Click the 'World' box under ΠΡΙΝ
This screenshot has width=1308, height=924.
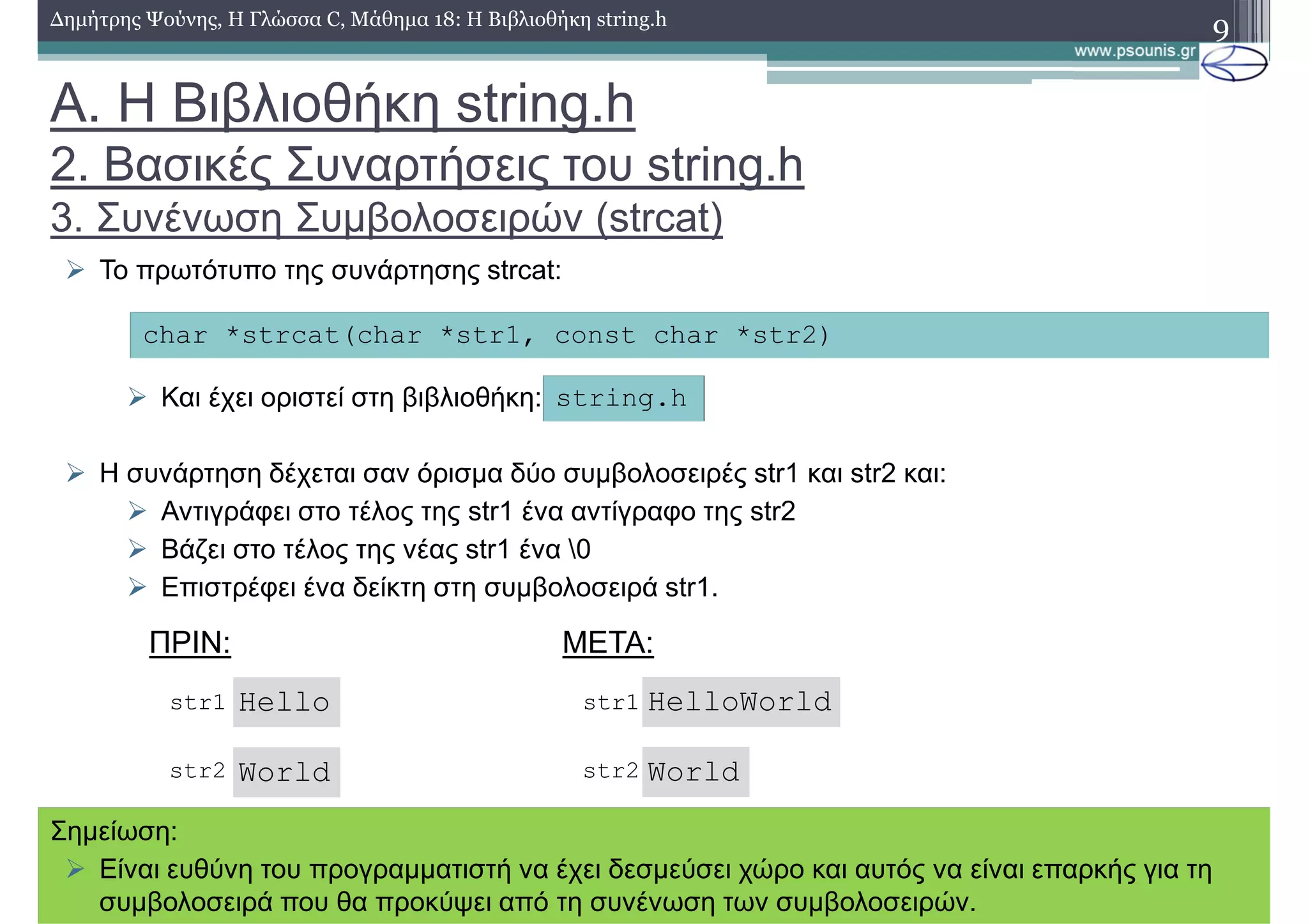[x=286, y=772]
